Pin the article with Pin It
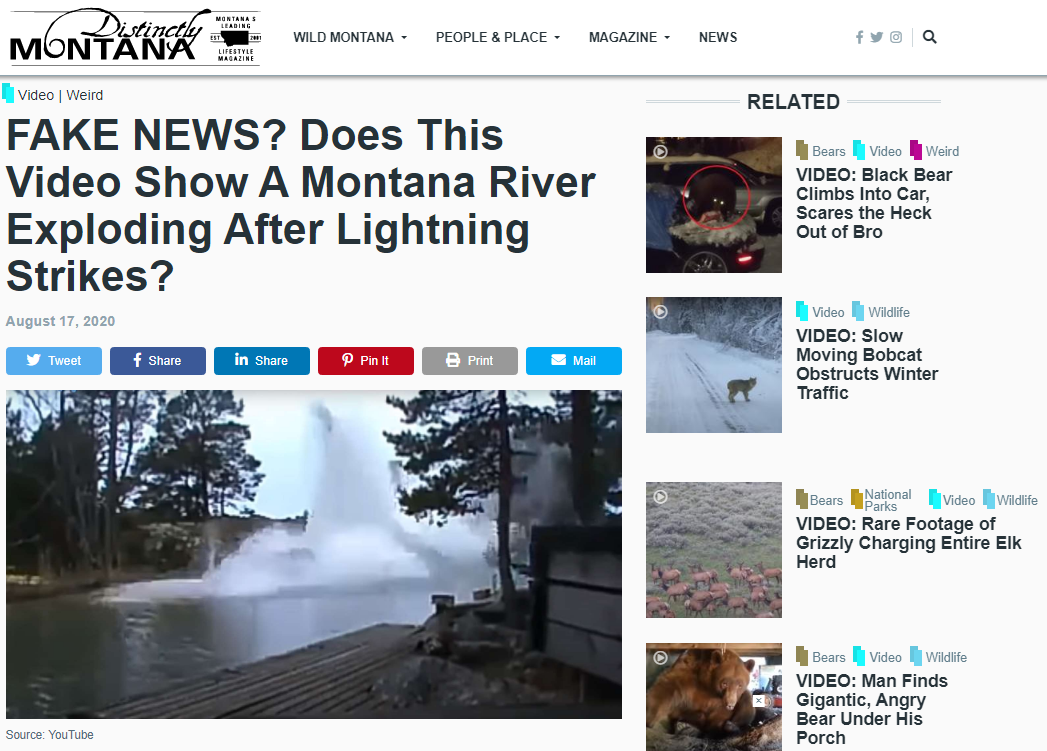The image size is (1047, 751). pyautogui.click(x=366, y=360)
